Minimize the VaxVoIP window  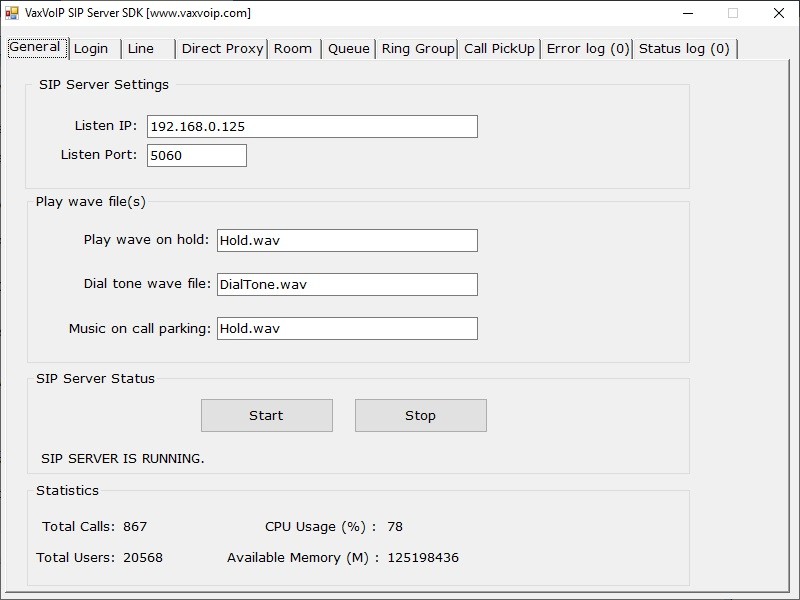click(x=688, y=13)
